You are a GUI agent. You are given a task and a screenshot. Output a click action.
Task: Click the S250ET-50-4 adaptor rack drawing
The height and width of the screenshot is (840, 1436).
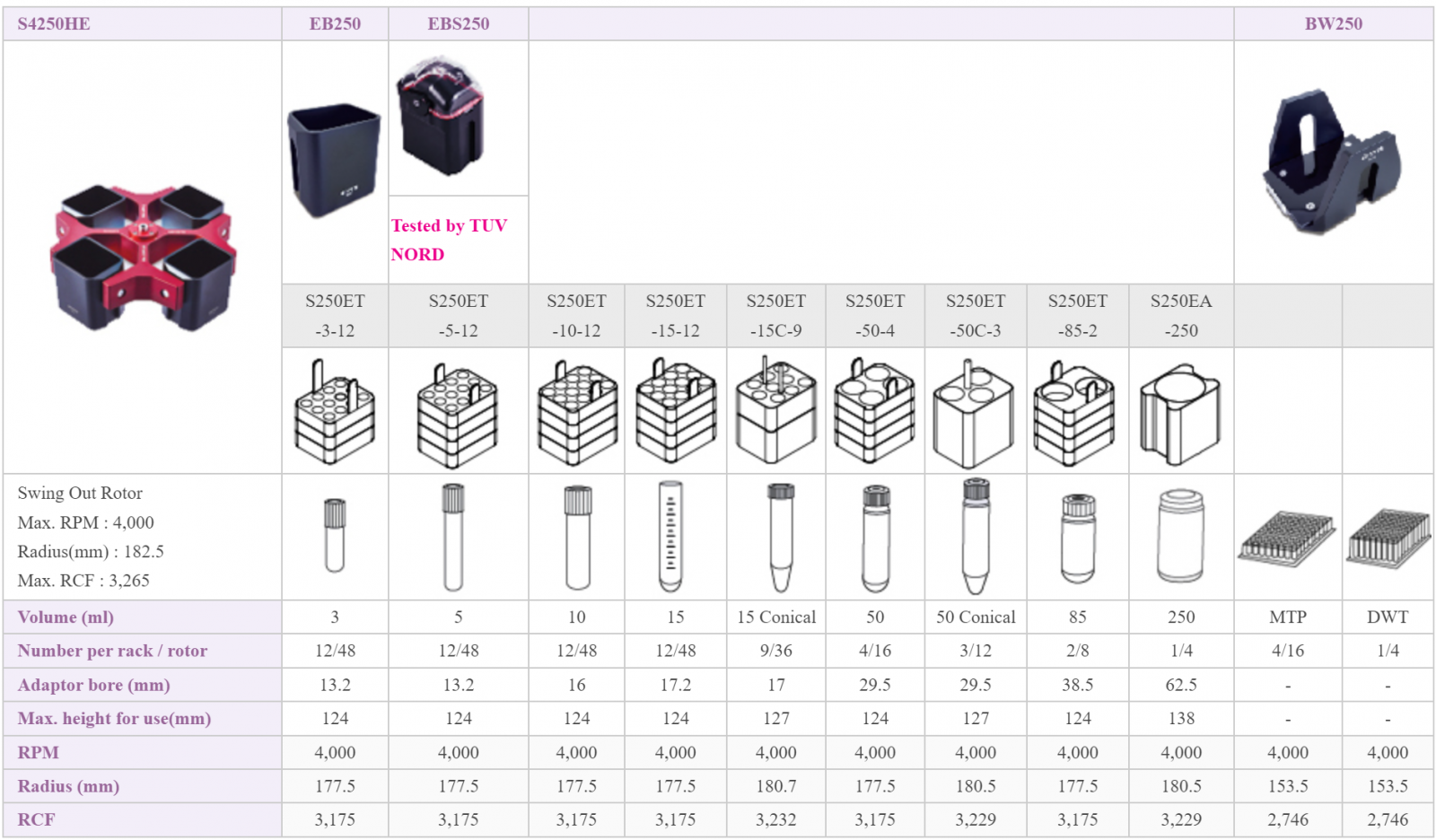pos(875,410)
